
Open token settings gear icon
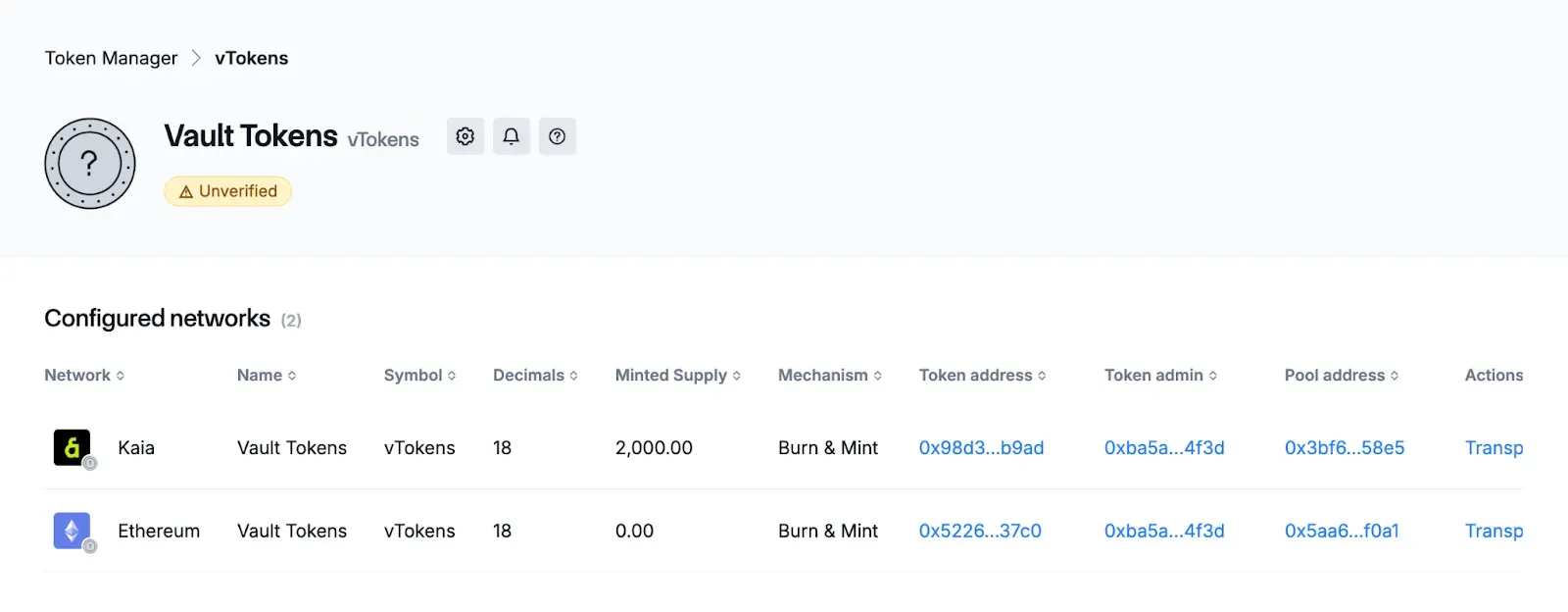(465, 136)
